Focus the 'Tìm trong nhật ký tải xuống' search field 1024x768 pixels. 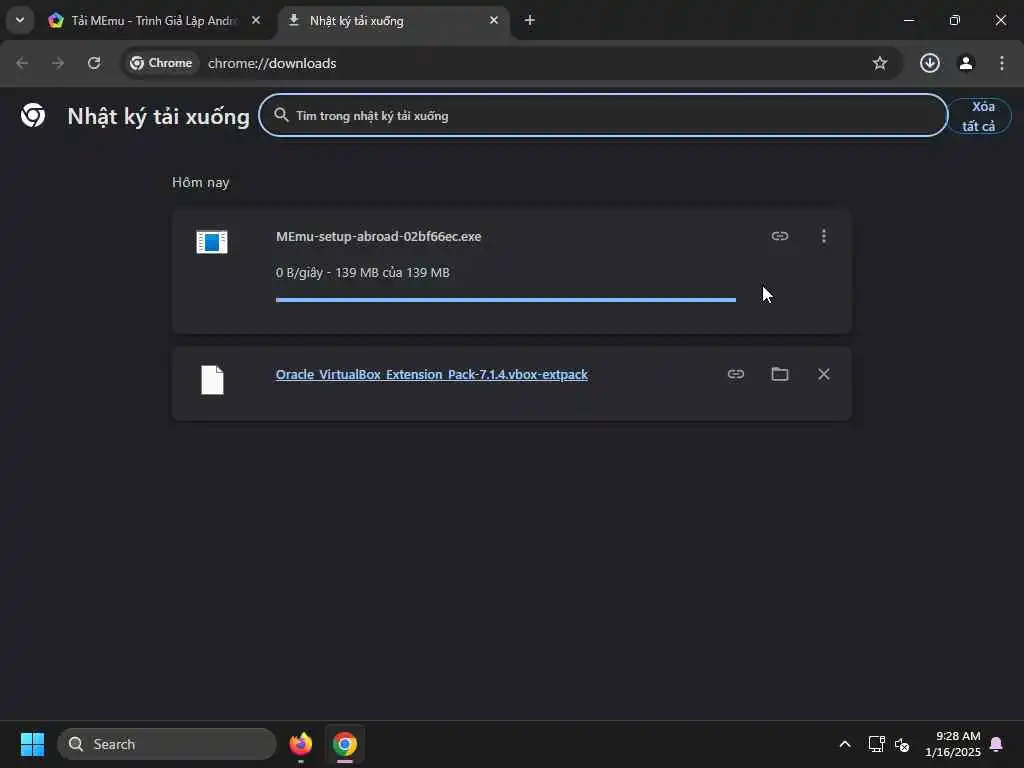[603, 116]
